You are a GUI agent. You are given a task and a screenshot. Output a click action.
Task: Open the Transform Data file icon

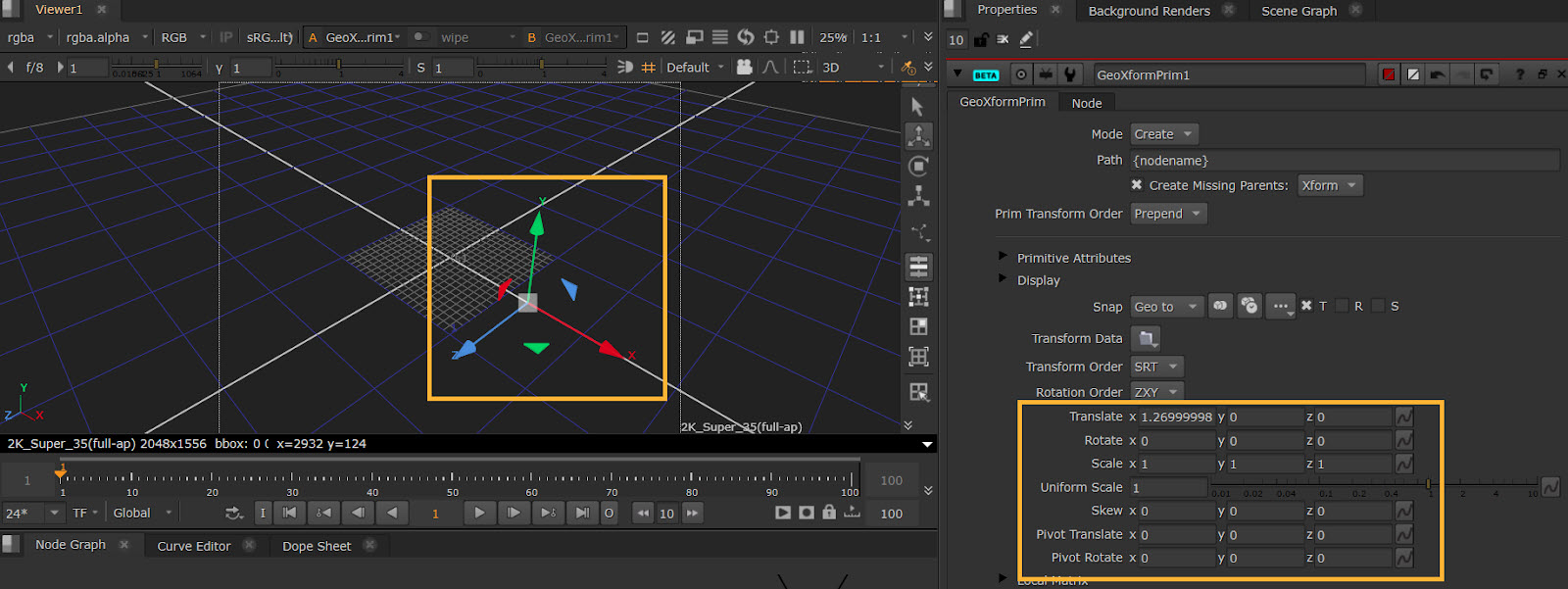[1146, 339]
